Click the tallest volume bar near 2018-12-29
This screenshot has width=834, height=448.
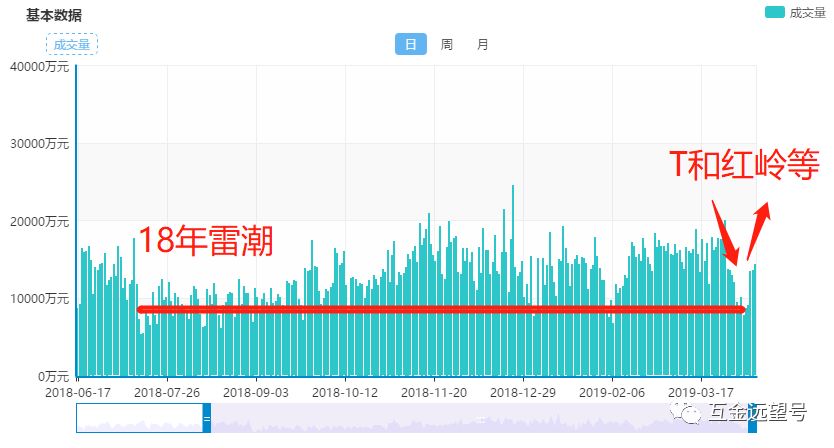click(x=513, y=281)
